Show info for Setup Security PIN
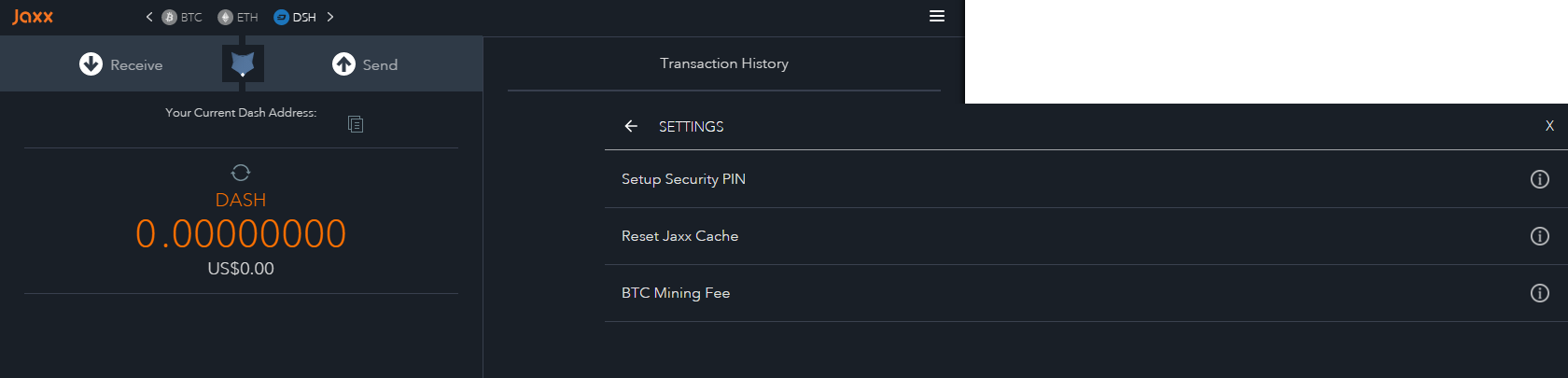Viewport: 1568px width, 378px height. click(1540, 179)
